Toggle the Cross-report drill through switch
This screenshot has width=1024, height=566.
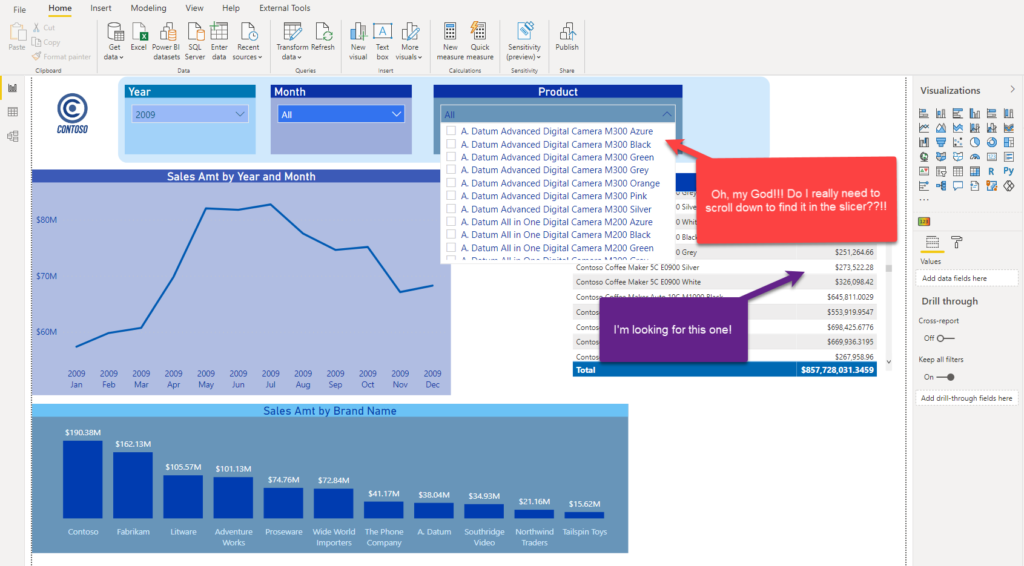tap(945, 338)
